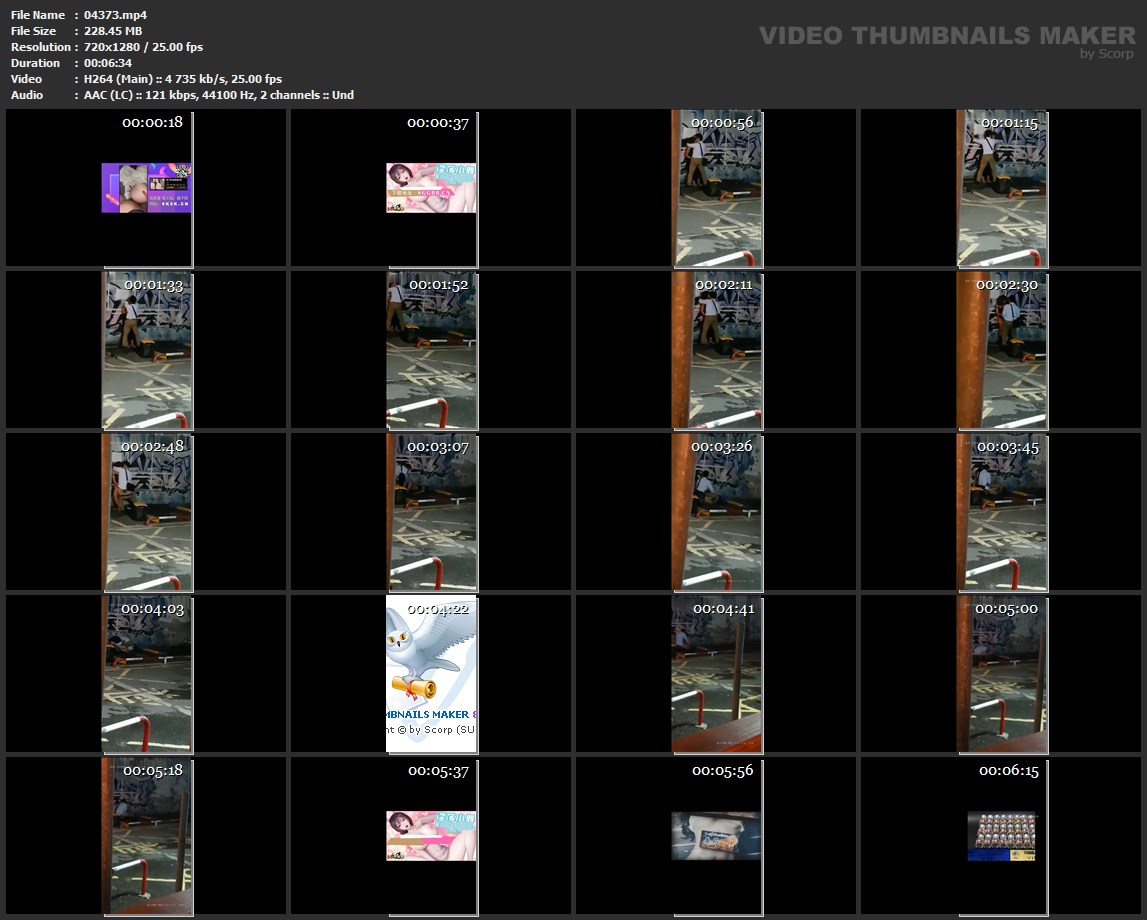
Task: Click the "by Scorp" credit text
Action: (1106, 54)
